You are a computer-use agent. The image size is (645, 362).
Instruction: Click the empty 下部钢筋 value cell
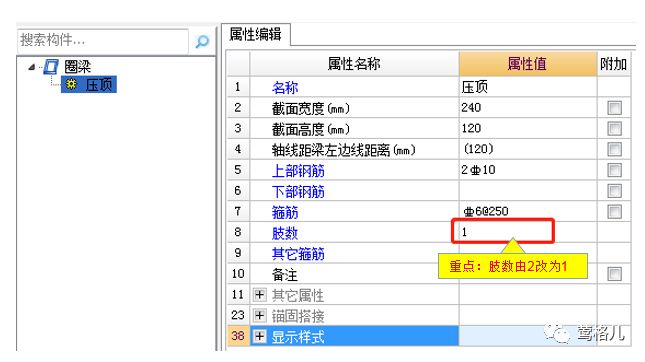[528, 191]
